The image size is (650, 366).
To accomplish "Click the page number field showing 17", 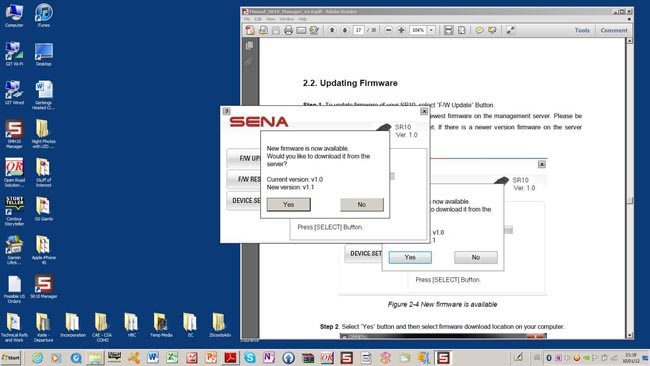I will (x=359, y=30).
